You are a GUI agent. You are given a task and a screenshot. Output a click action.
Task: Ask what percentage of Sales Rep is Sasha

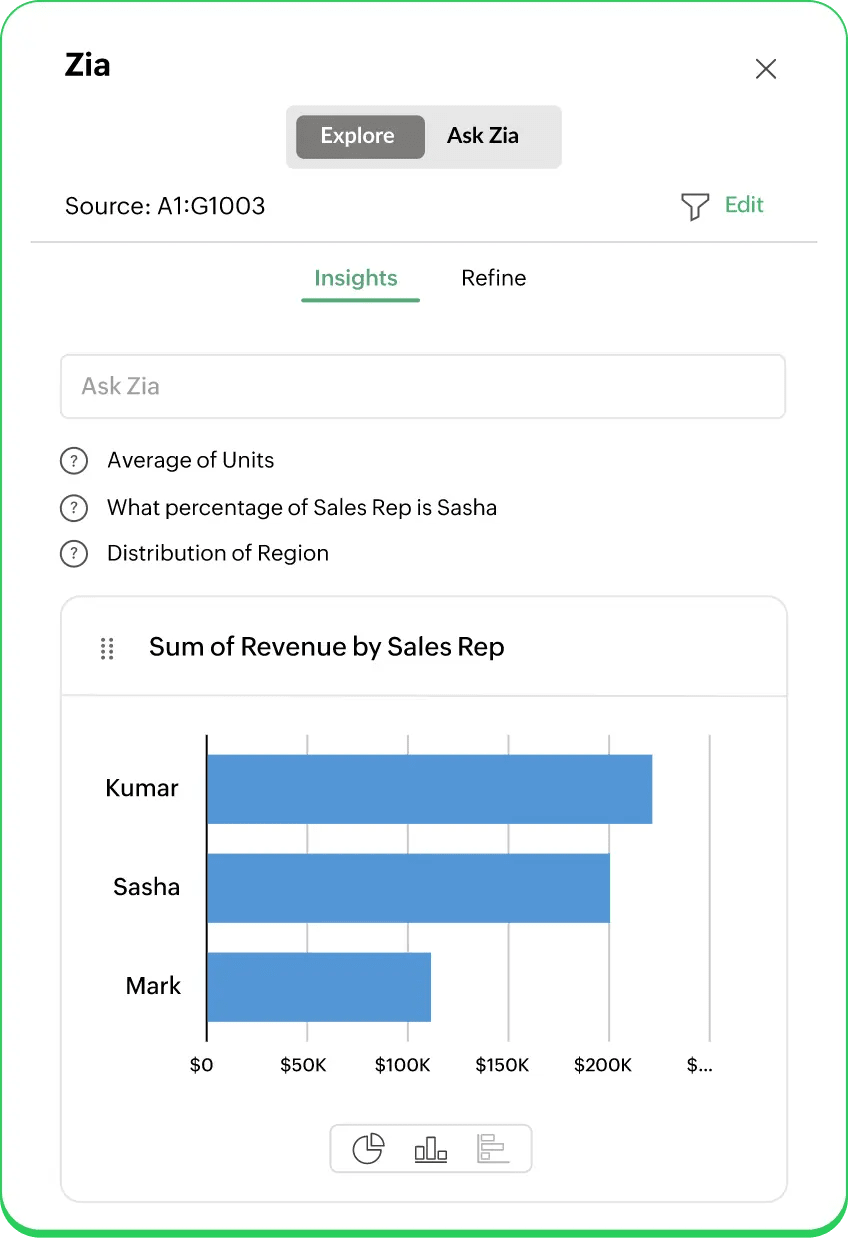pyautogui.click(x=302, y=508)
